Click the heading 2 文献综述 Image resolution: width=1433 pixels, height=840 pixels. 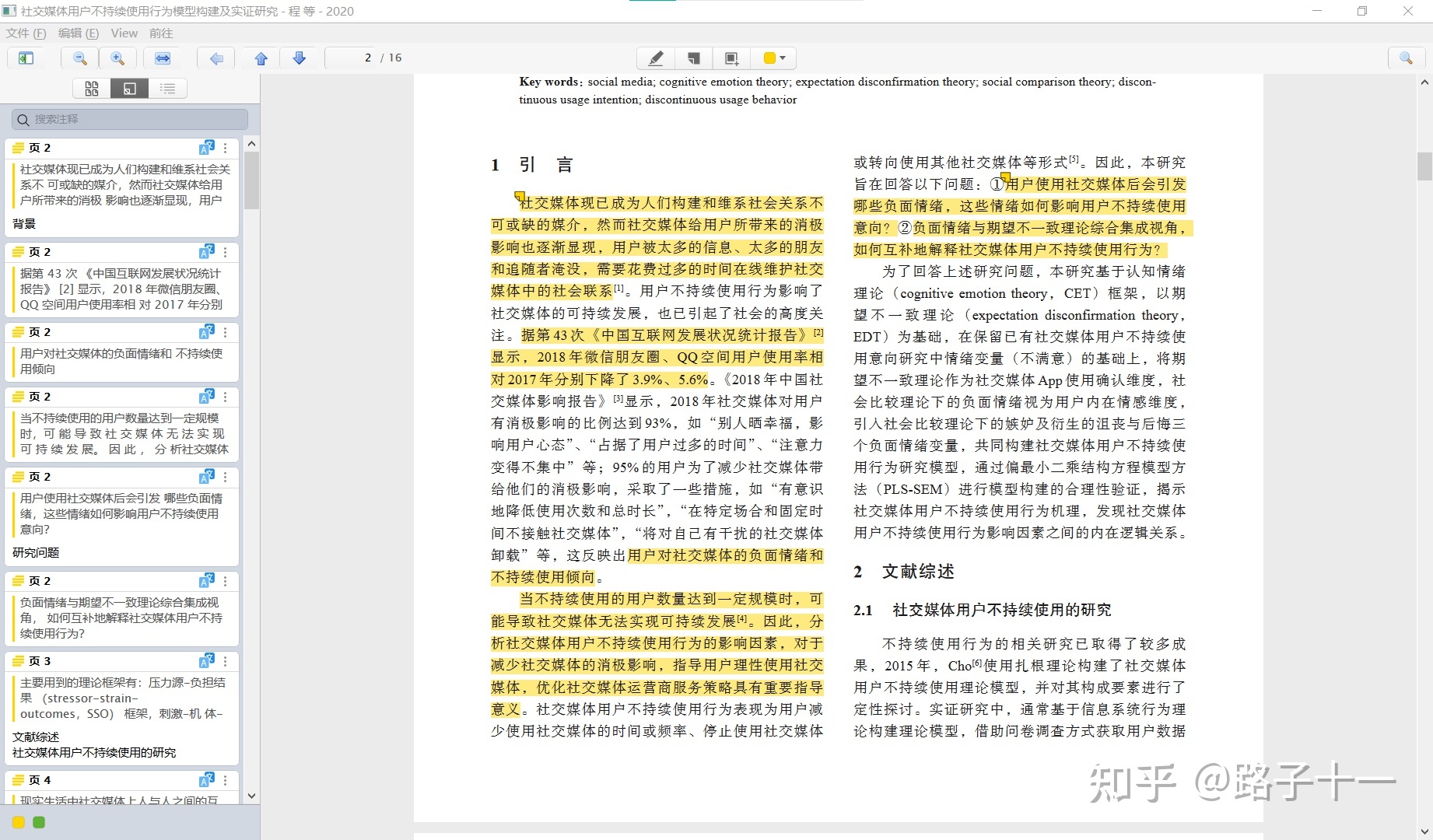(x=904, y=572)
